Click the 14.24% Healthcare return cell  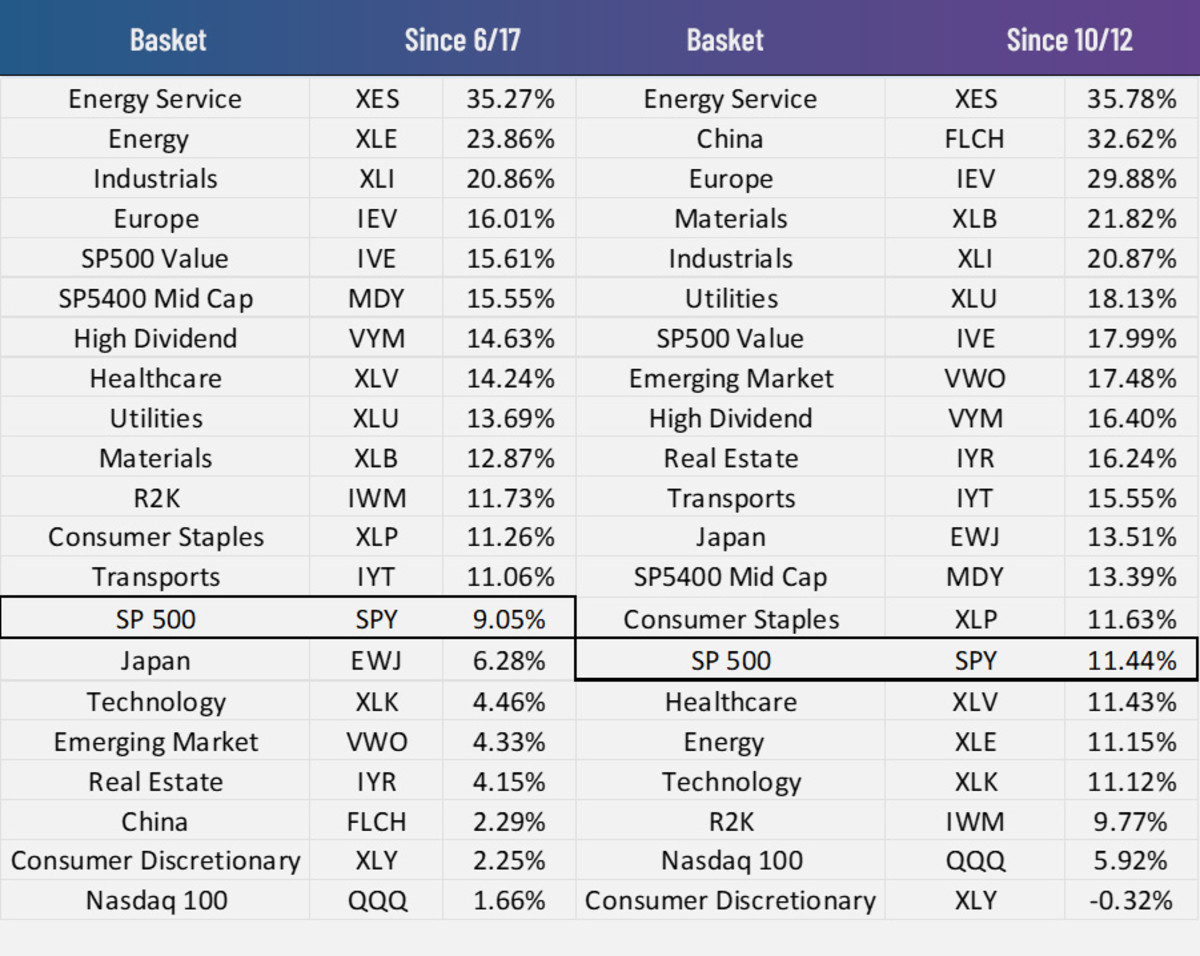[510, 379]
